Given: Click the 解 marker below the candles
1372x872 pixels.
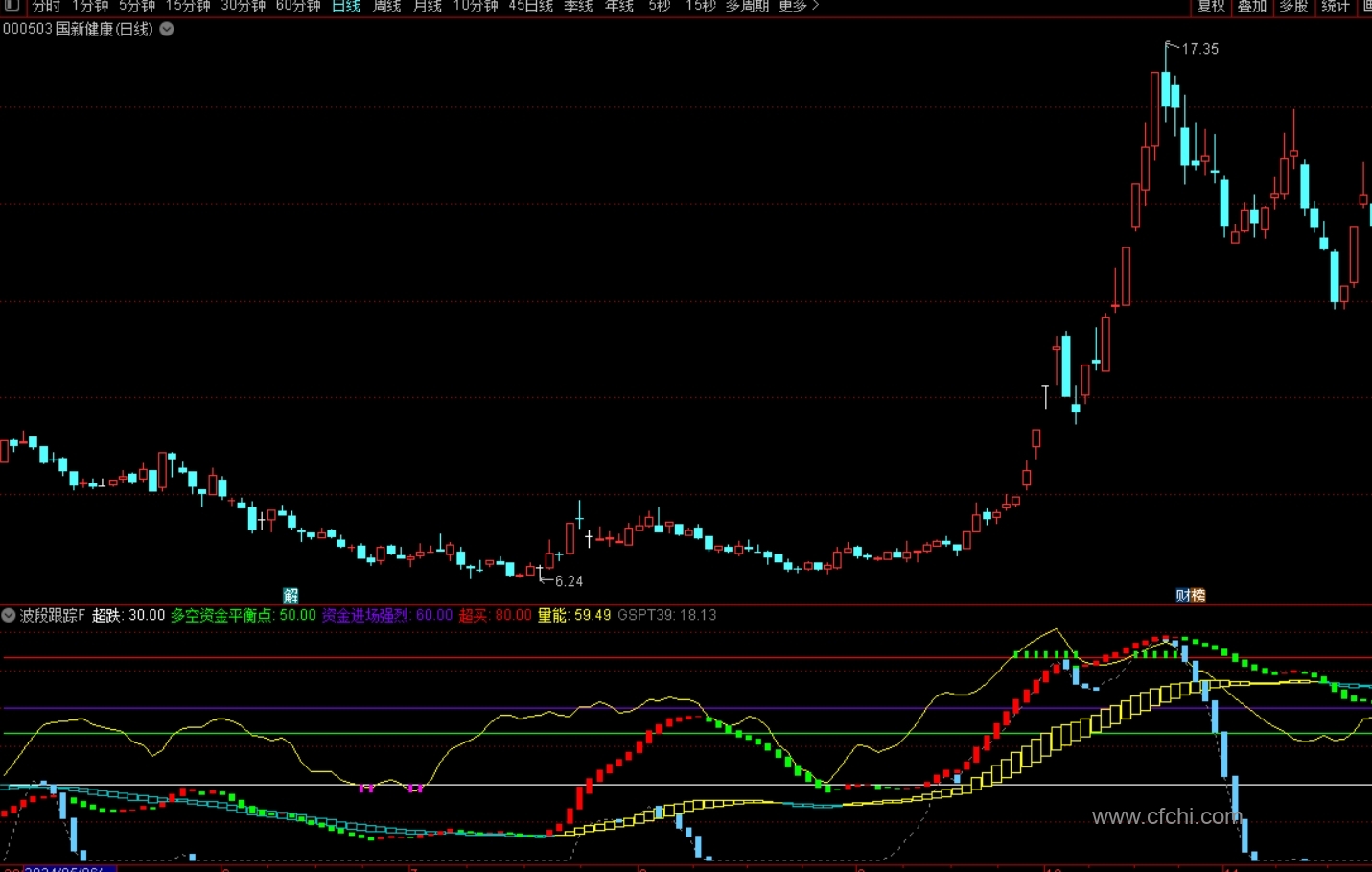Looking at the screenshot, I should click(291, 596).
